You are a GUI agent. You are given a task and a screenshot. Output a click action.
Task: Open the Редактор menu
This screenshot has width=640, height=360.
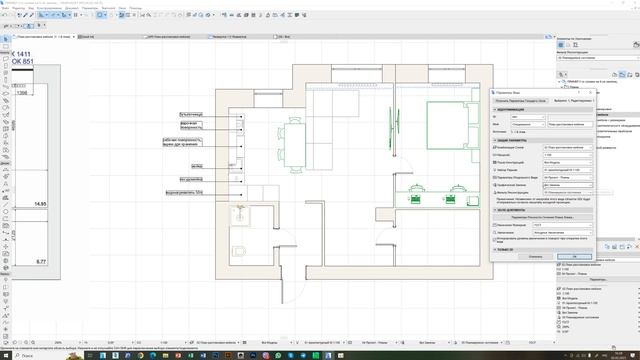(18, 8)
